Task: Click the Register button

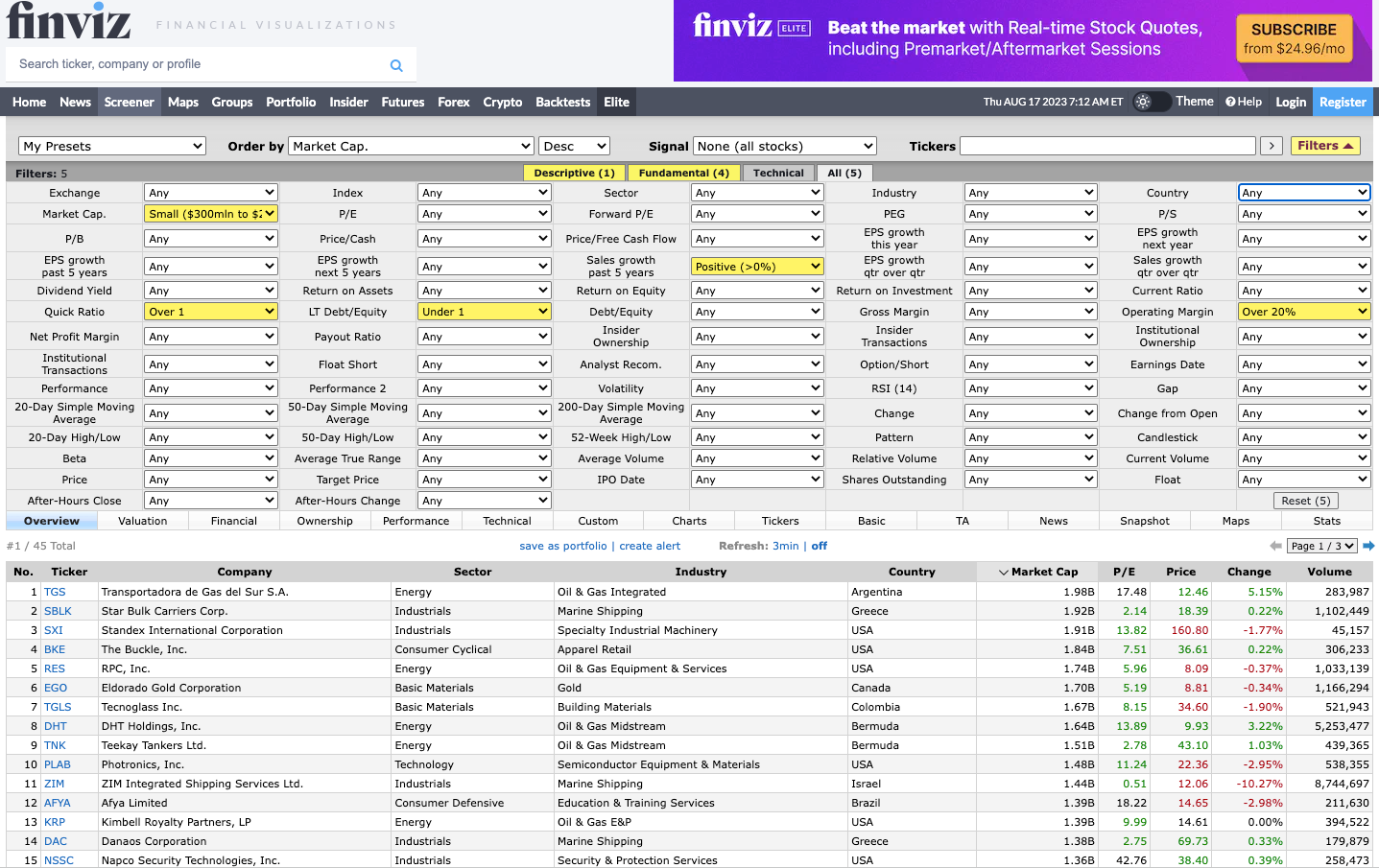Action: tap(1343, 102)
